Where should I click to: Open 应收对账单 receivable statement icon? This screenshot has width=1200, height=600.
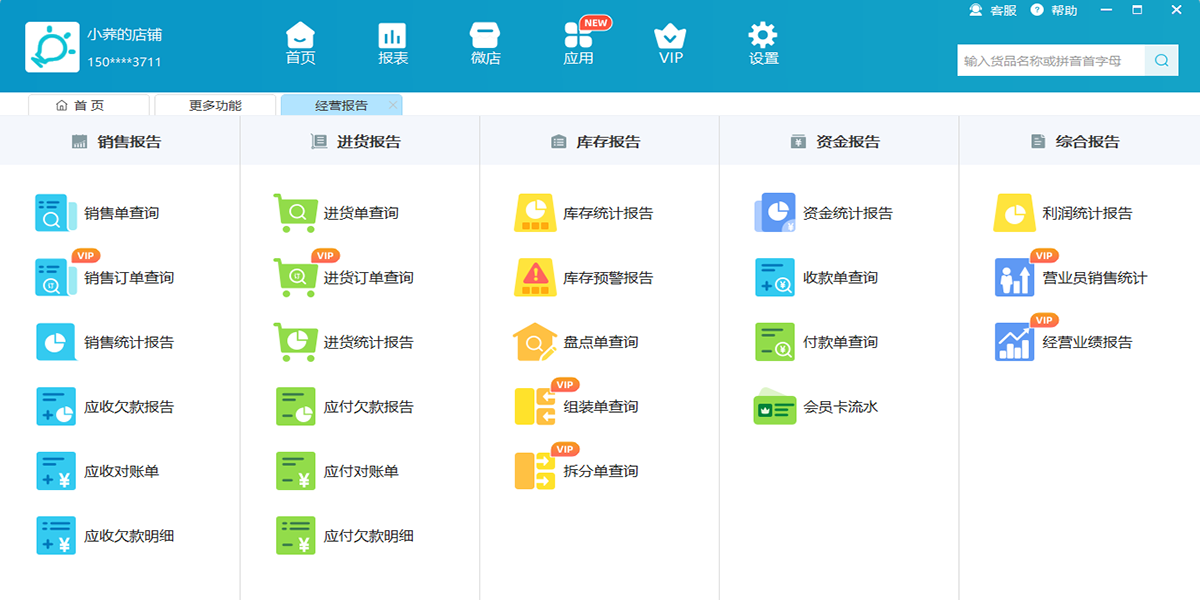(x=55, y=471)
